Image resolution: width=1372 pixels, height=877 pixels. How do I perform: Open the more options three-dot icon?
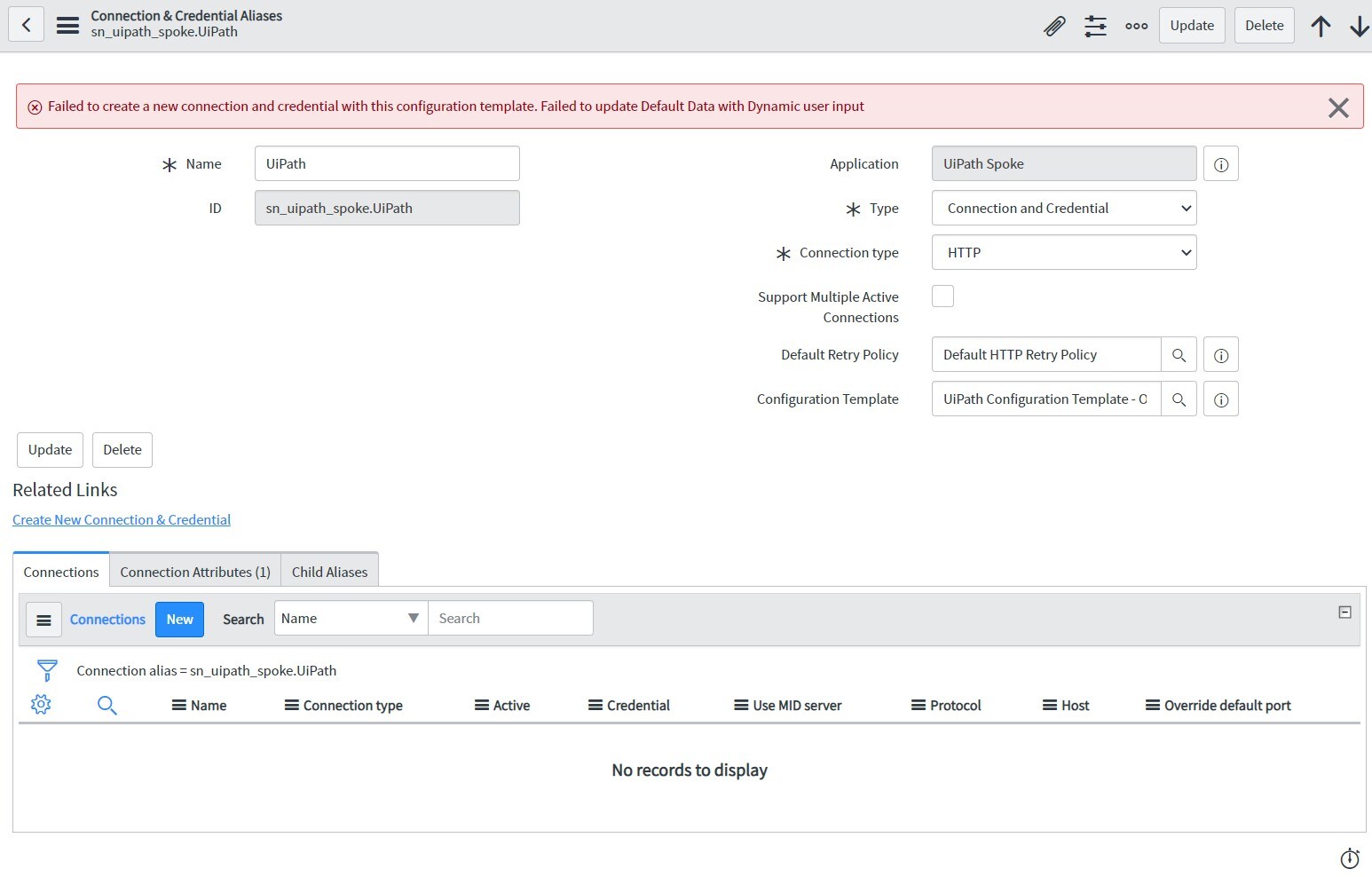point(1136,26)
